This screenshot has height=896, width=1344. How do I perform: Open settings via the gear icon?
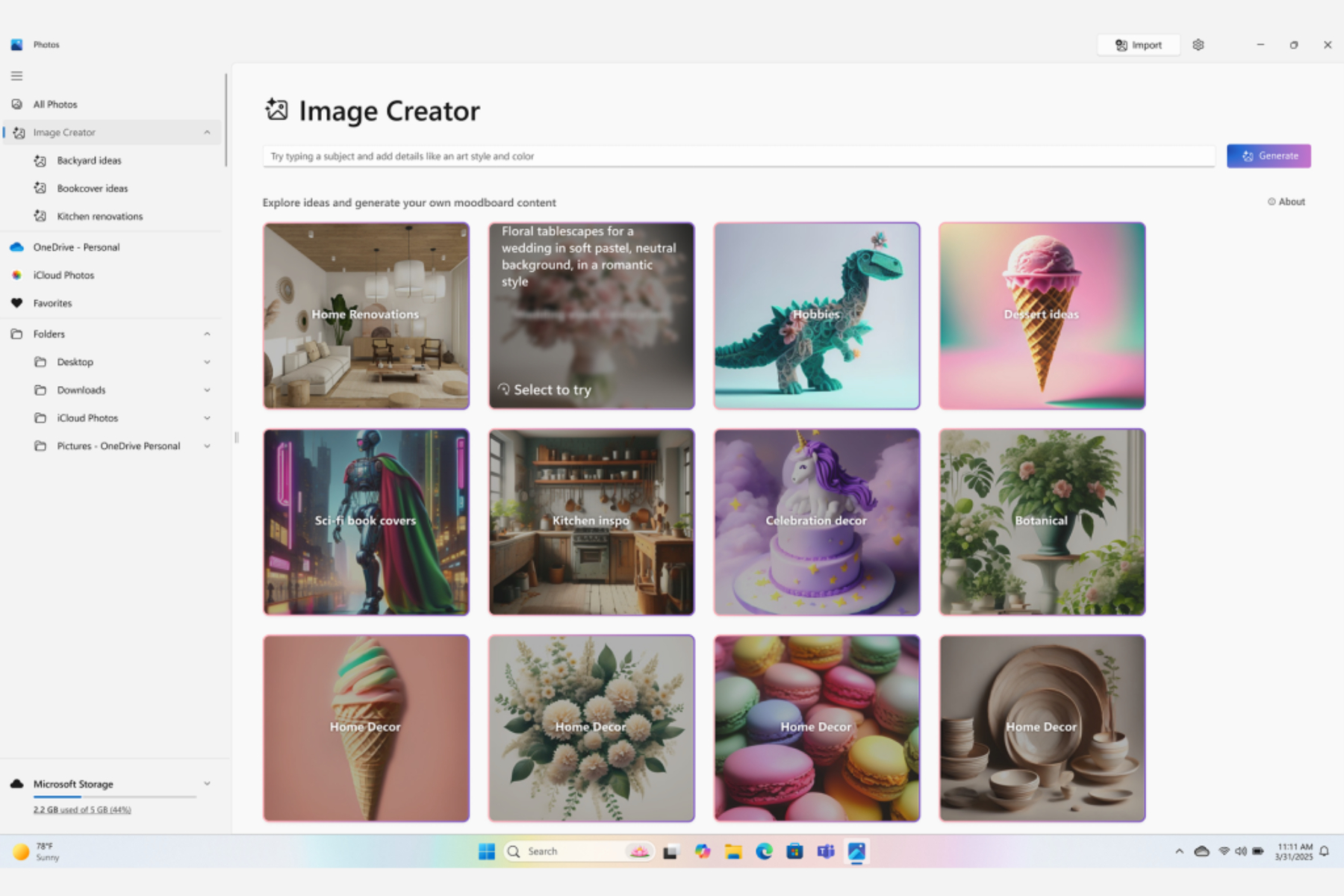[x=1198, y=45]
